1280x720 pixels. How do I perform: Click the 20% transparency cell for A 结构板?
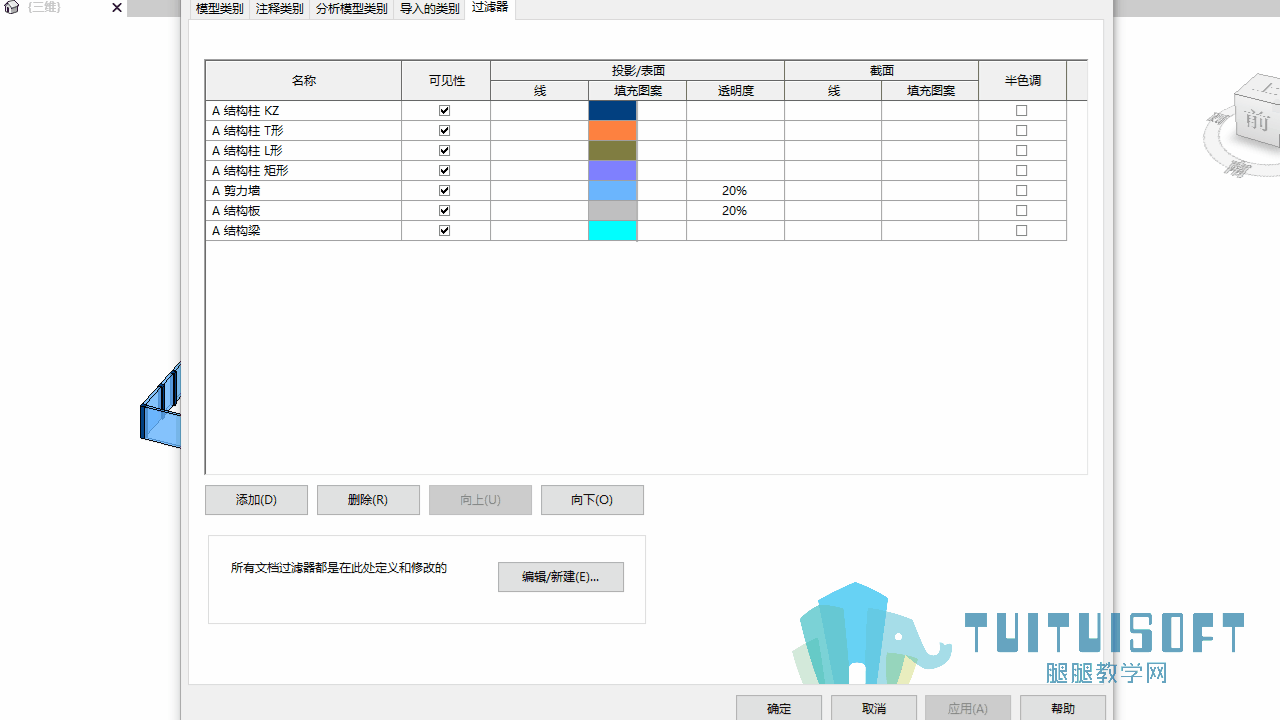click(735, 211)
